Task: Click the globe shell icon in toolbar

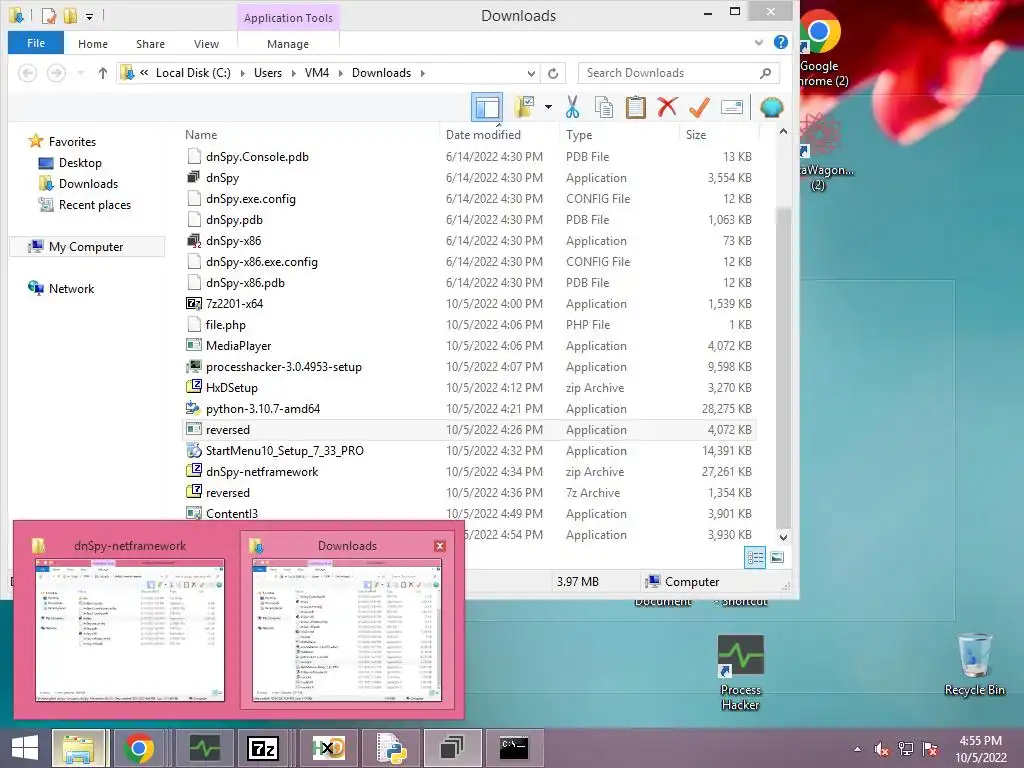Action: coord(771,107)
